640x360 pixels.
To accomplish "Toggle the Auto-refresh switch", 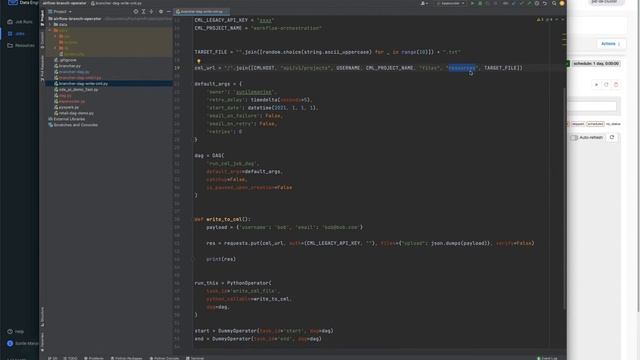I will point(574,138).
